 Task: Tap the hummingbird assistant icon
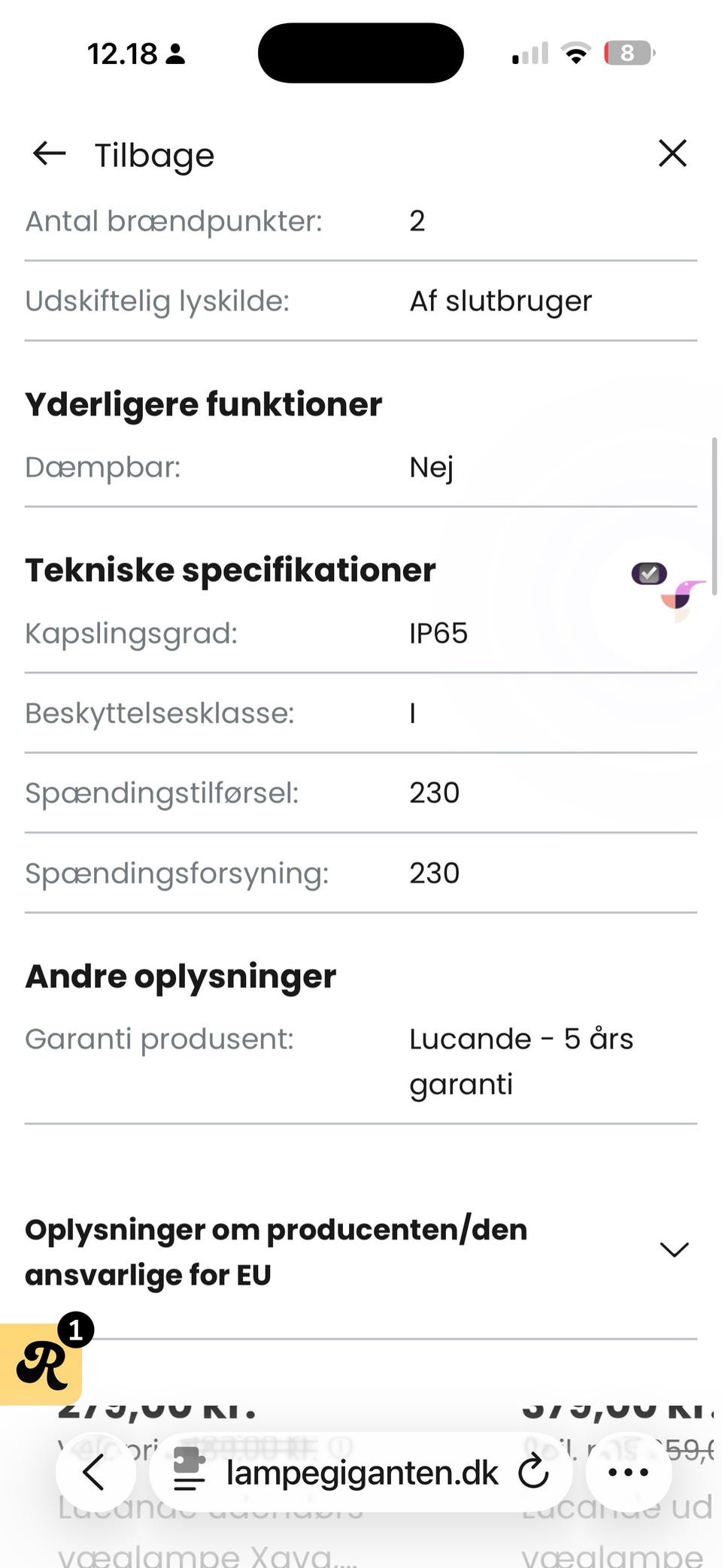683,598
